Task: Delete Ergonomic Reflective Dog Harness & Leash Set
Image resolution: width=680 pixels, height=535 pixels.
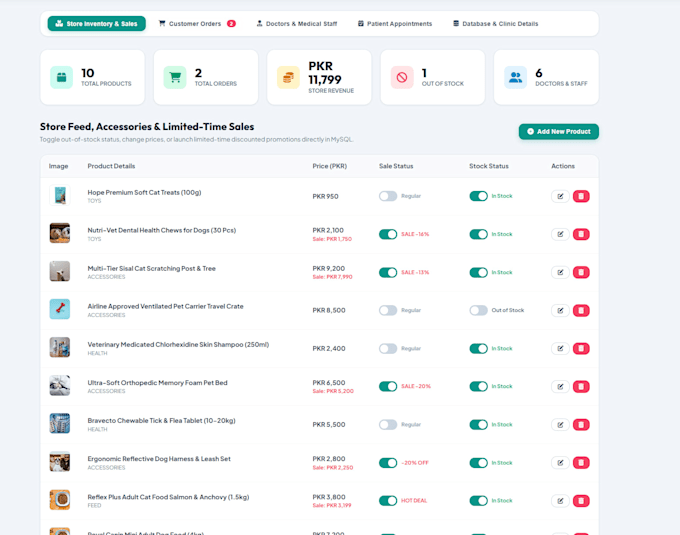Action: click(x=581, y=463)
